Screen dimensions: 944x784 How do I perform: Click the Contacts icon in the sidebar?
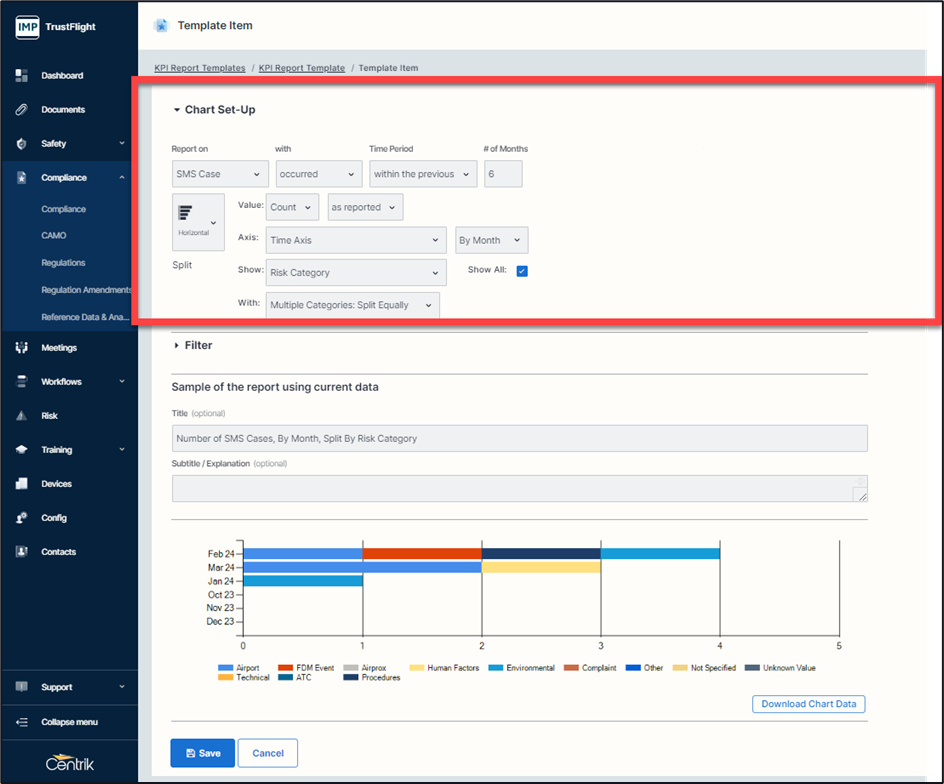click(x=21, y=552)
